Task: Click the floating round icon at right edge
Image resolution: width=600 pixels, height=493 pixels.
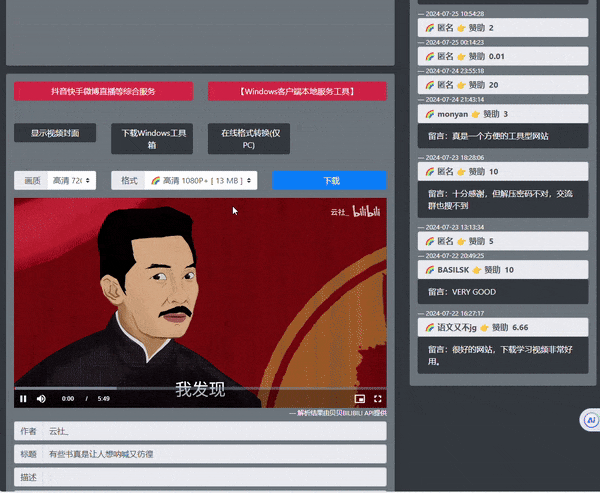Action: point(590,421)
